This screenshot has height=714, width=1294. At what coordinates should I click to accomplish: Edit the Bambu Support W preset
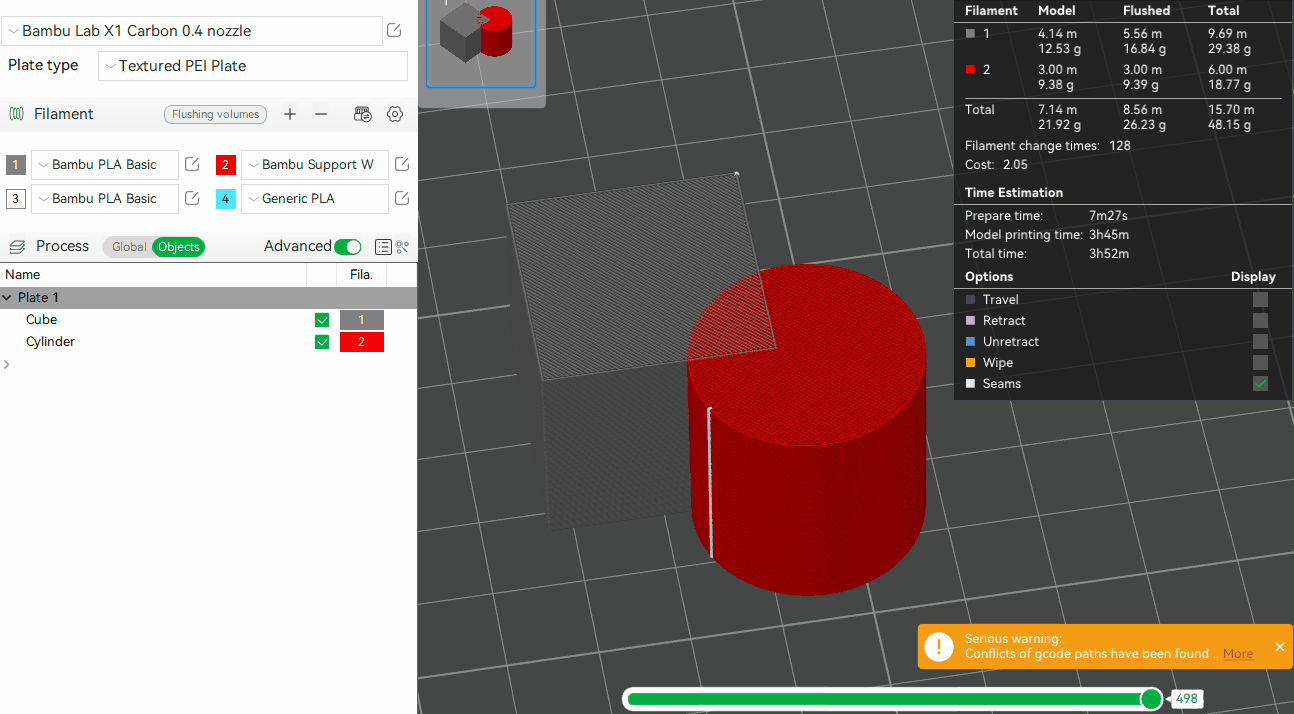(x=402, y=165)
